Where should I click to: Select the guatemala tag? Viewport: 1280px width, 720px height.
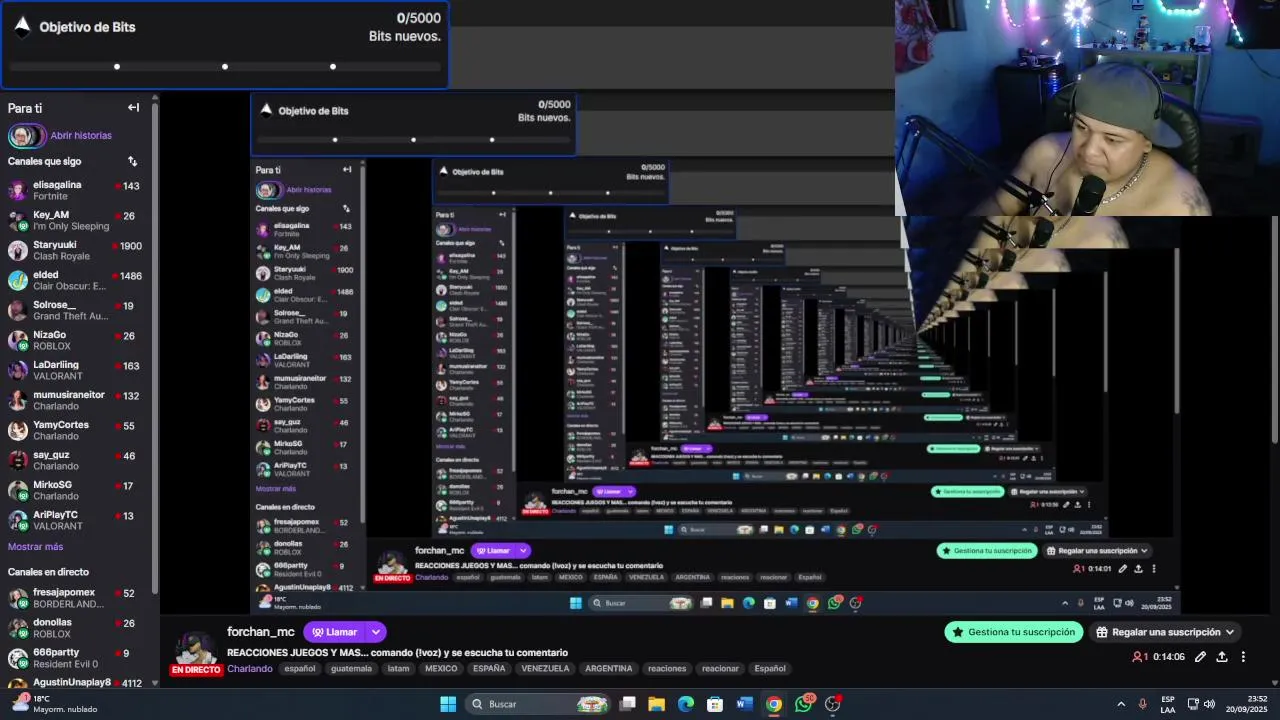(x=351, y=669)
